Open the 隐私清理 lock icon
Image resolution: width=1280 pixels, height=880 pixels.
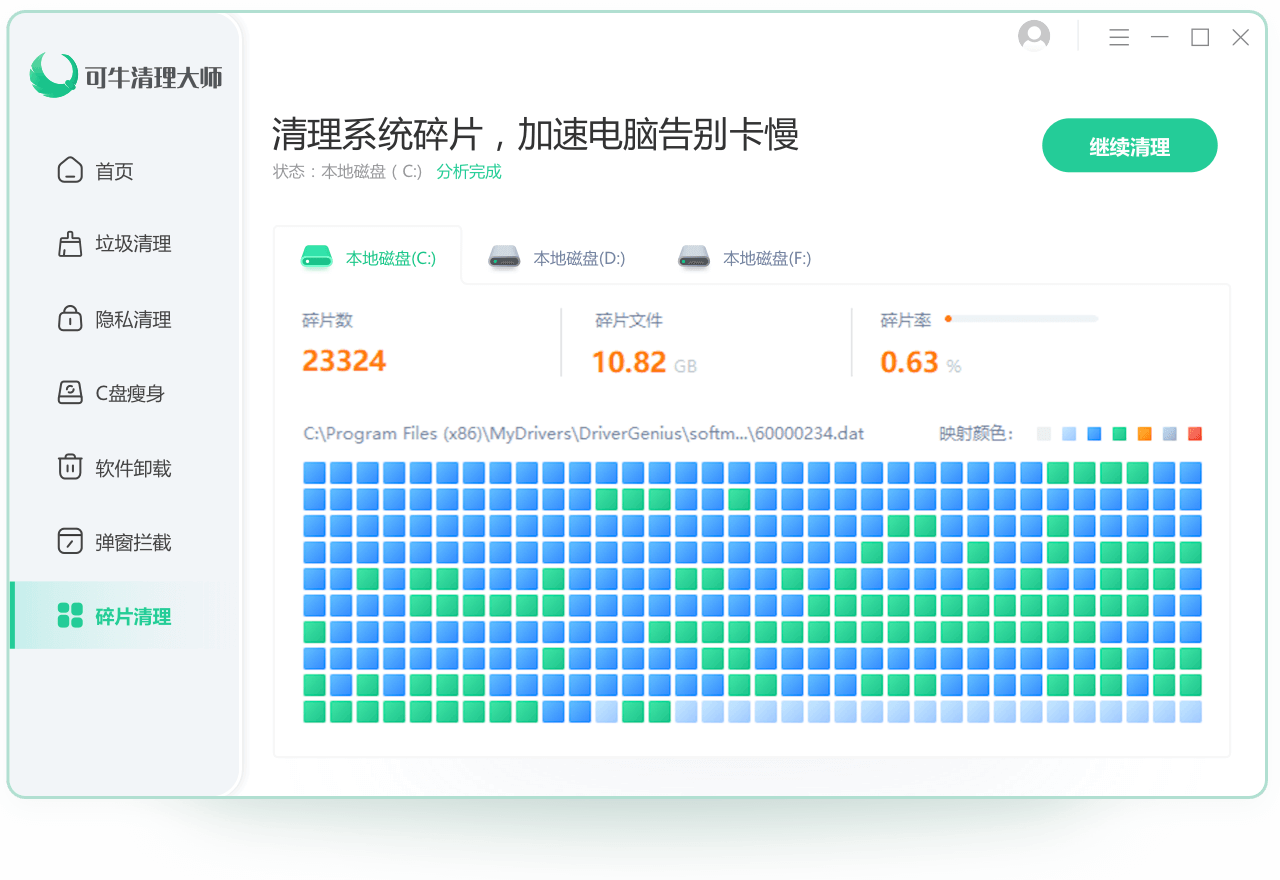pyautogui.click(x=70, y=319)
